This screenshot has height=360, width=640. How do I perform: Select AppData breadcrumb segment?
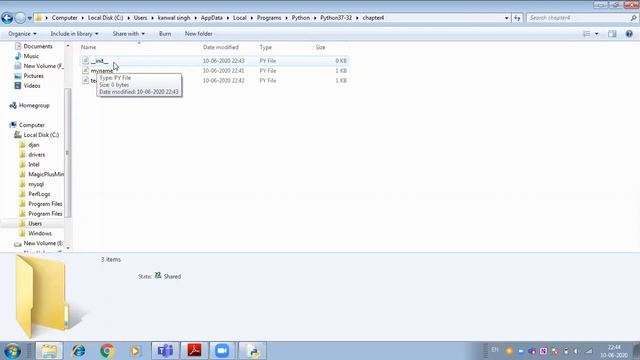coord(211,18)
